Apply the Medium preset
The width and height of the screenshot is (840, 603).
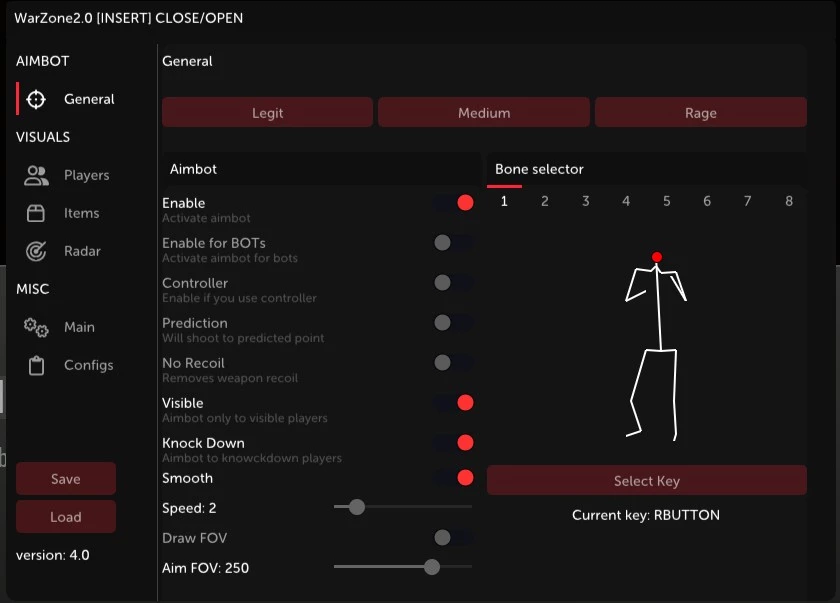click(484, 112)
